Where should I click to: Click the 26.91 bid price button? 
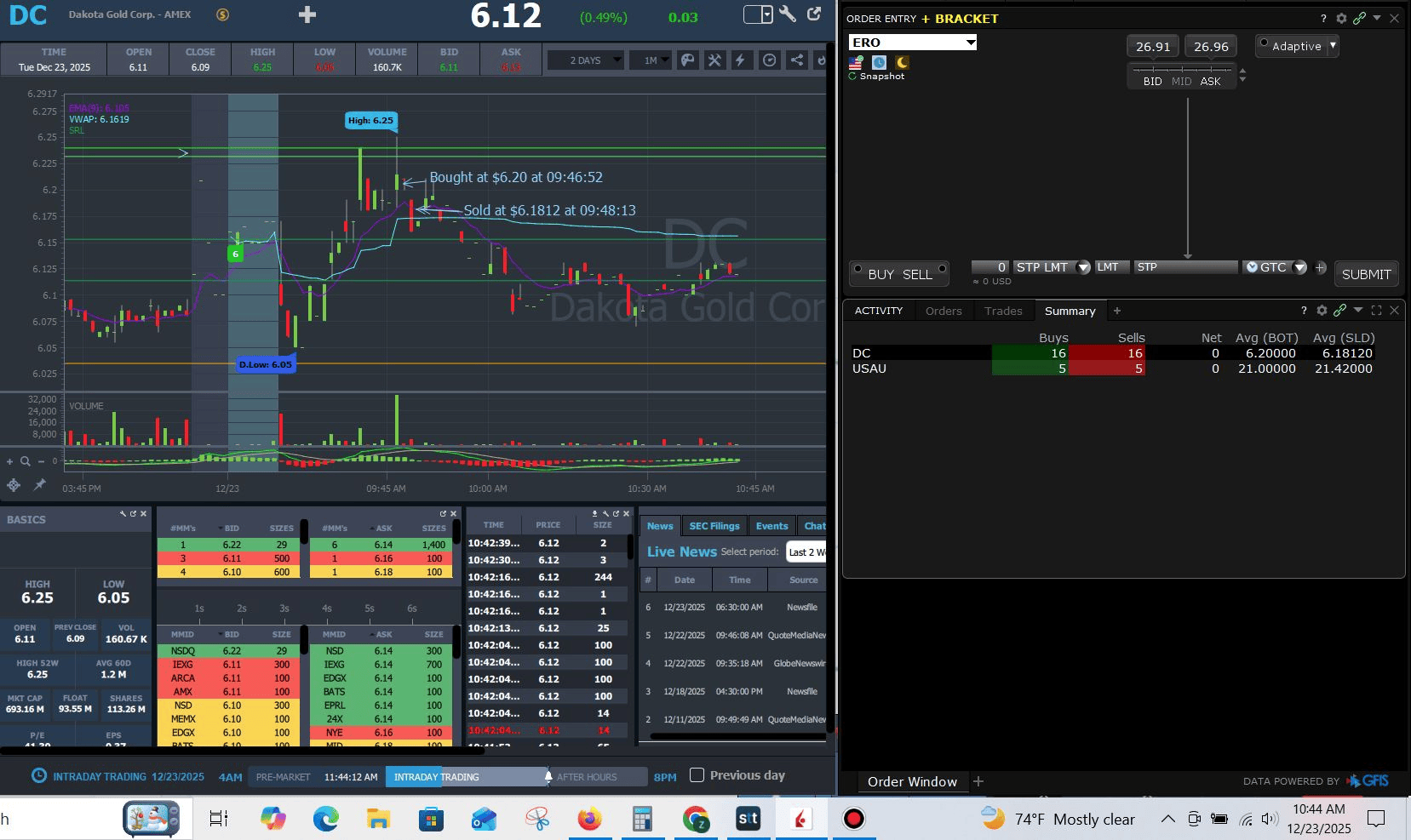click(1152, 47)
